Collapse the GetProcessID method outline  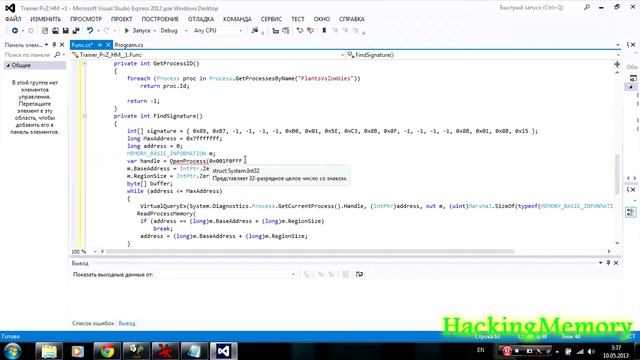(x=84, y=64)
